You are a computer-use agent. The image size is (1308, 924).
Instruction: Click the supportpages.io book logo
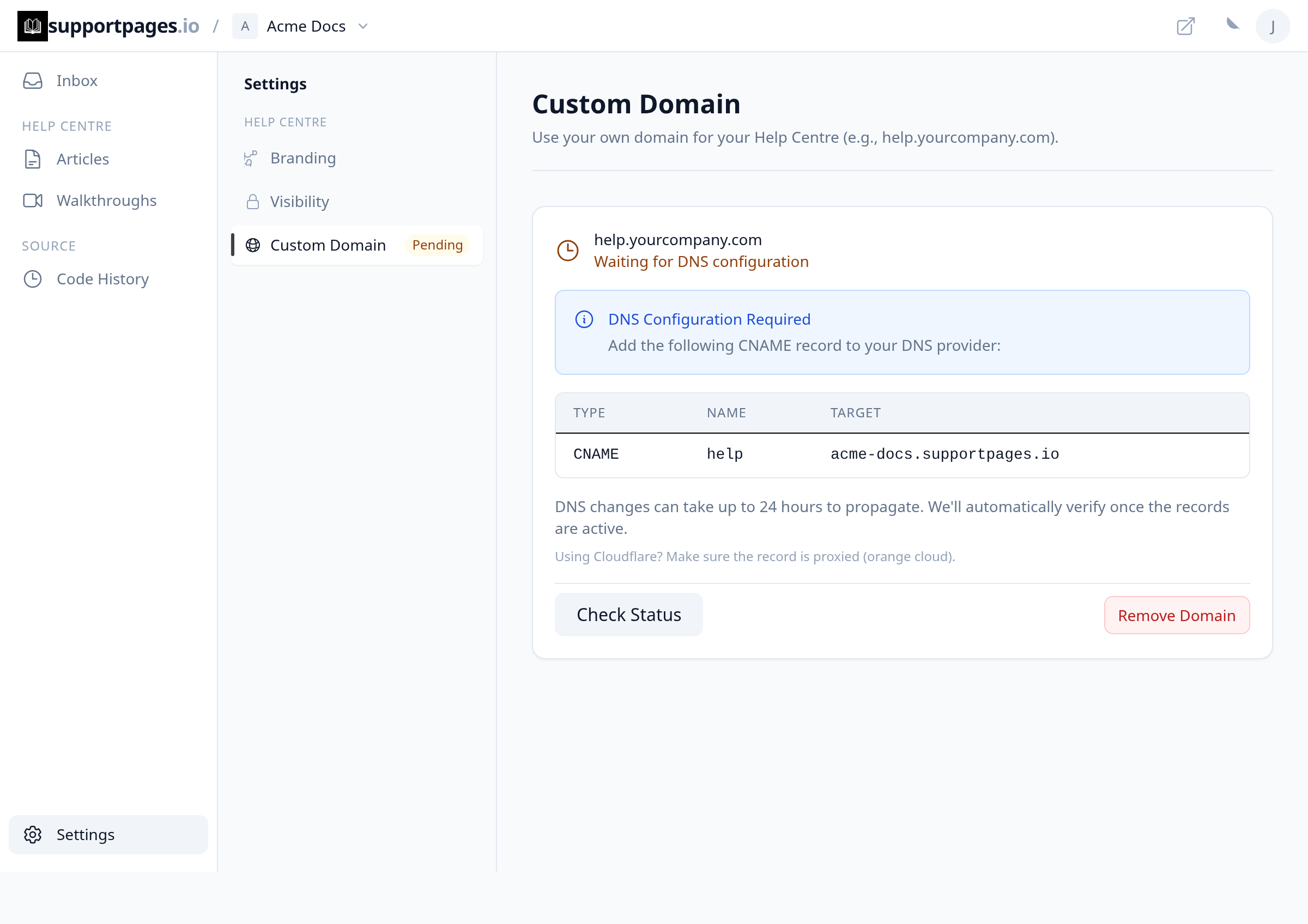point(33,26)
